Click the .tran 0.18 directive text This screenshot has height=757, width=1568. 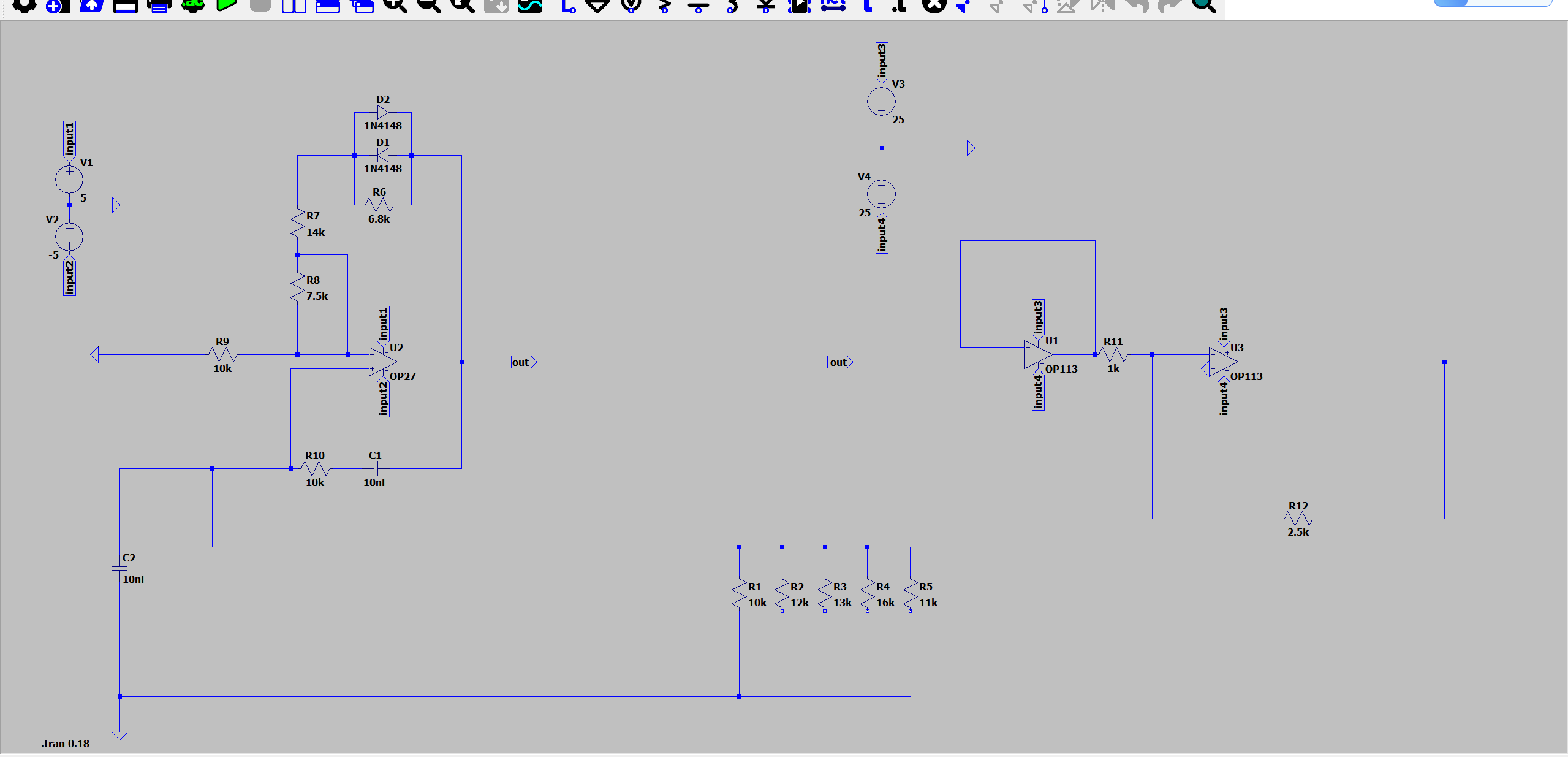tap(65, 744)
